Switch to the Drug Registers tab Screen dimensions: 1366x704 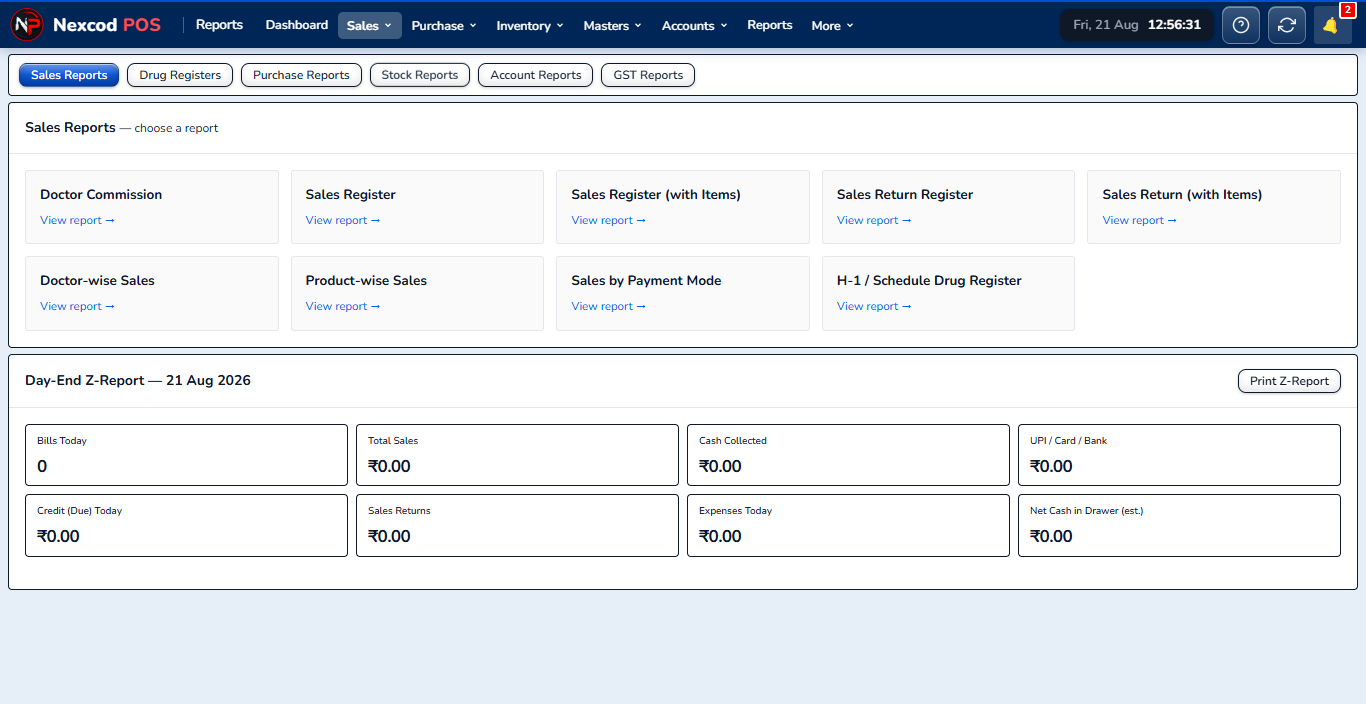pos(180,75)
